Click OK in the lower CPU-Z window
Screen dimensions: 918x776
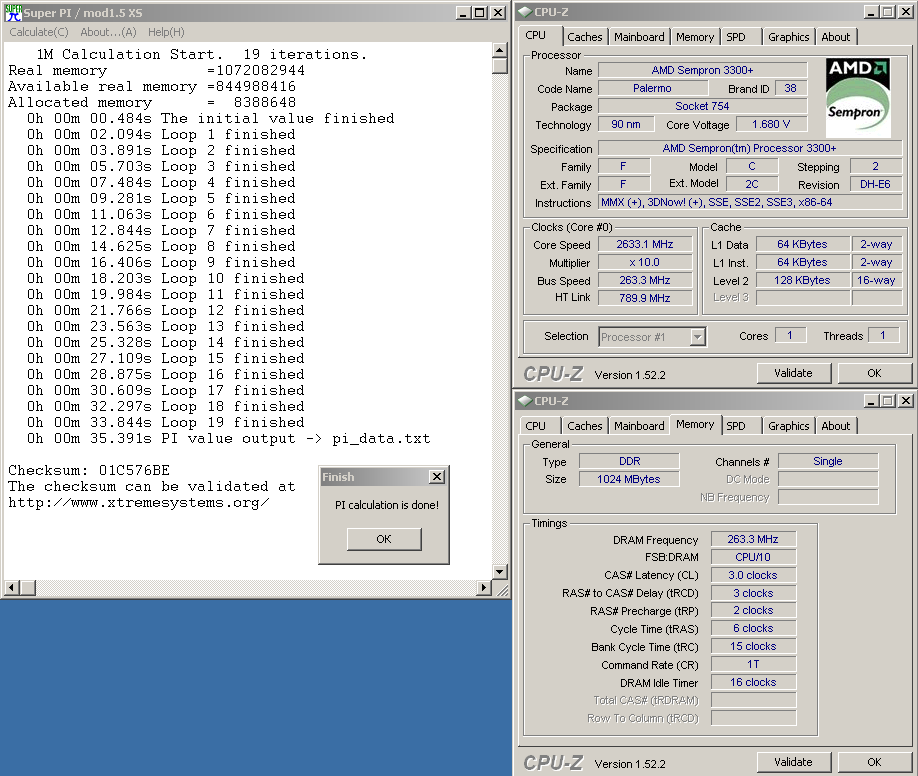pos(874,762)
